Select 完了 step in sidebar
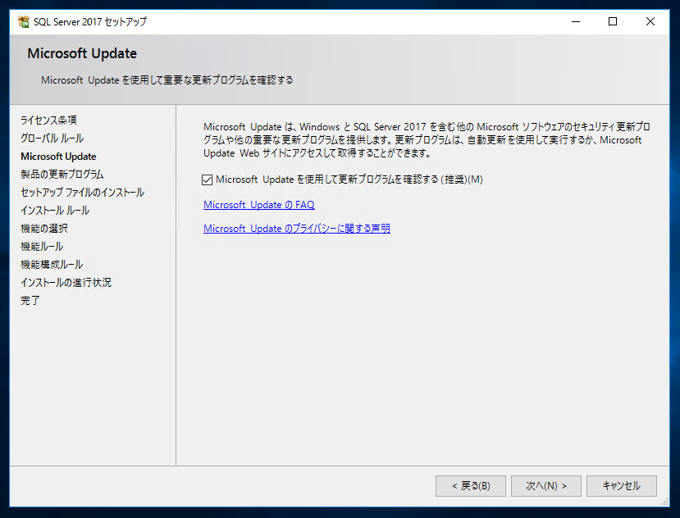680x518 pixels. coord(30,301)
